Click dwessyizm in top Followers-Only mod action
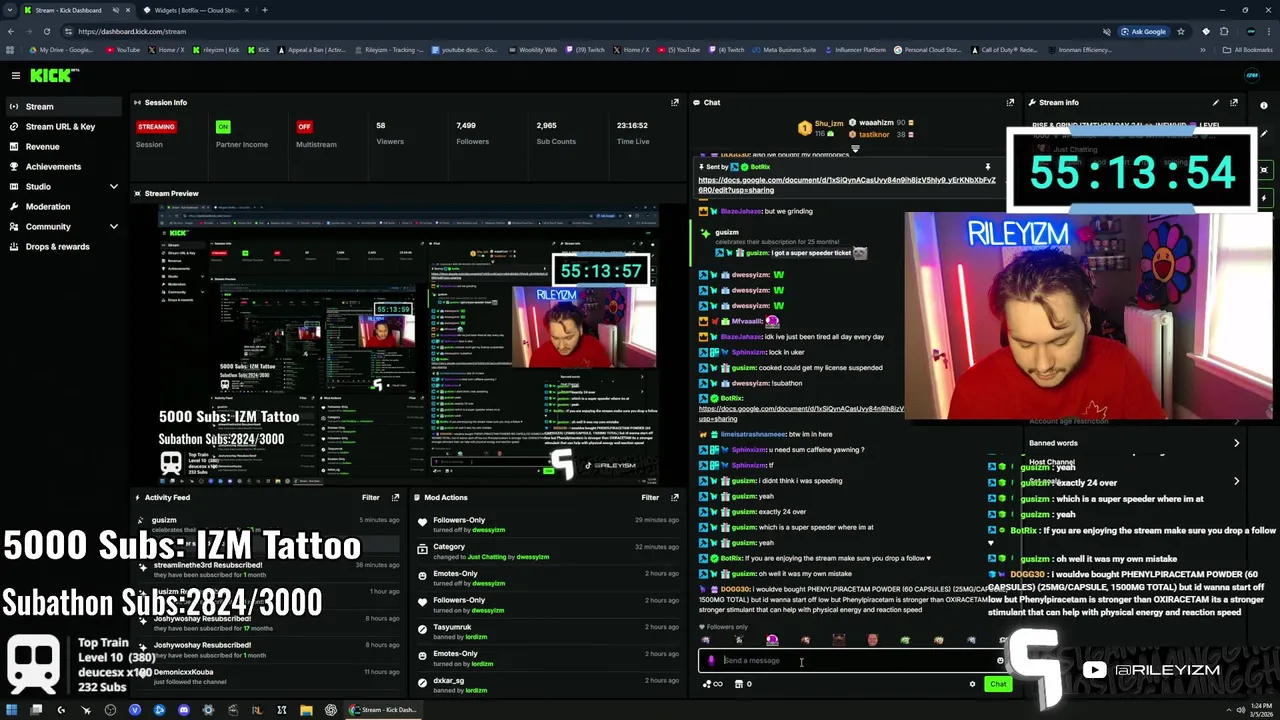The height and width of the screenshot is (720, 1280). click(488, 530)
